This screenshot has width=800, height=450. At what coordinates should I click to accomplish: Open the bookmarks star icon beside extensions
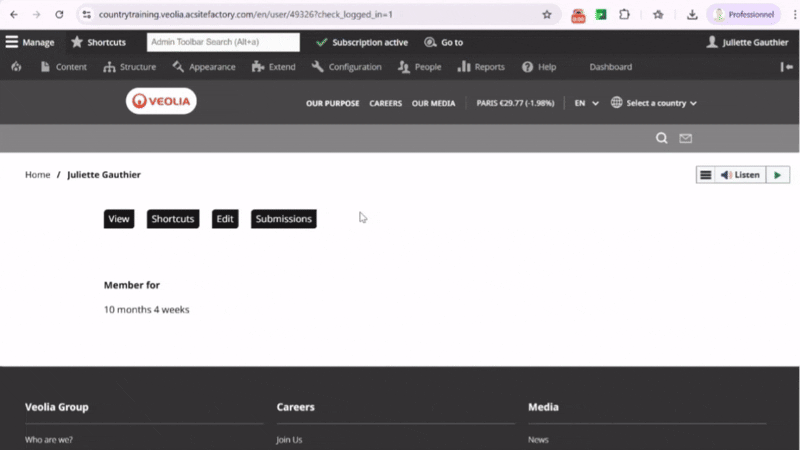click(658, 14)
